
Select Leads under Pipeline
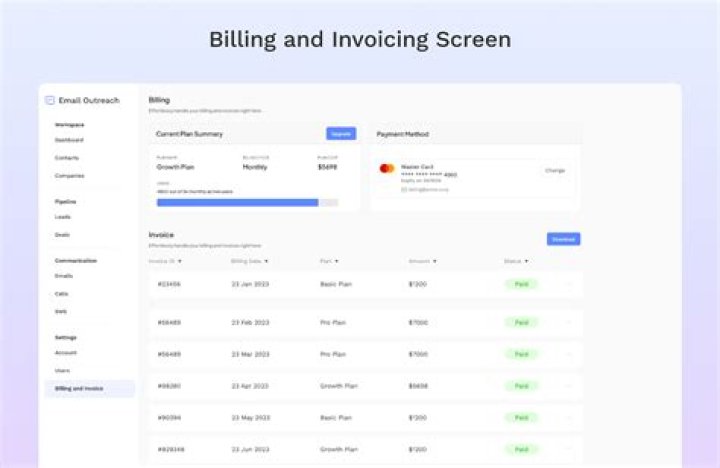click(63, 216)
